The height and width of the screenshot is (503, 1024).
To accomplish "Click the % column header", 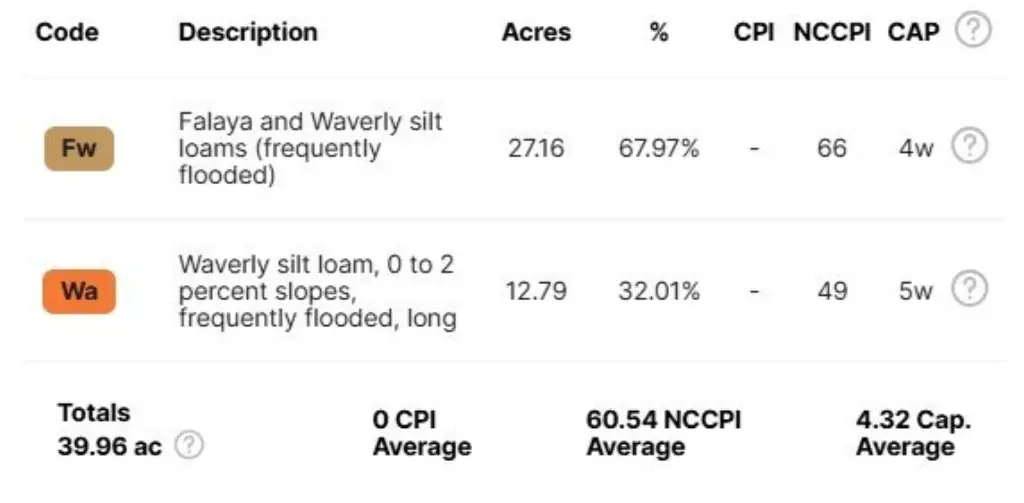I will point(658,32).
